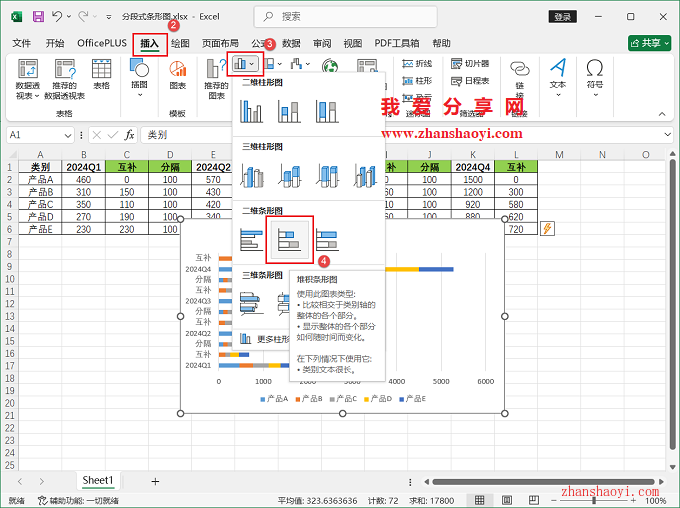Insert a table using the 表格 icon
Image resolution: width=680 pixels, height=508 pixels.
(x=101, y=75)
